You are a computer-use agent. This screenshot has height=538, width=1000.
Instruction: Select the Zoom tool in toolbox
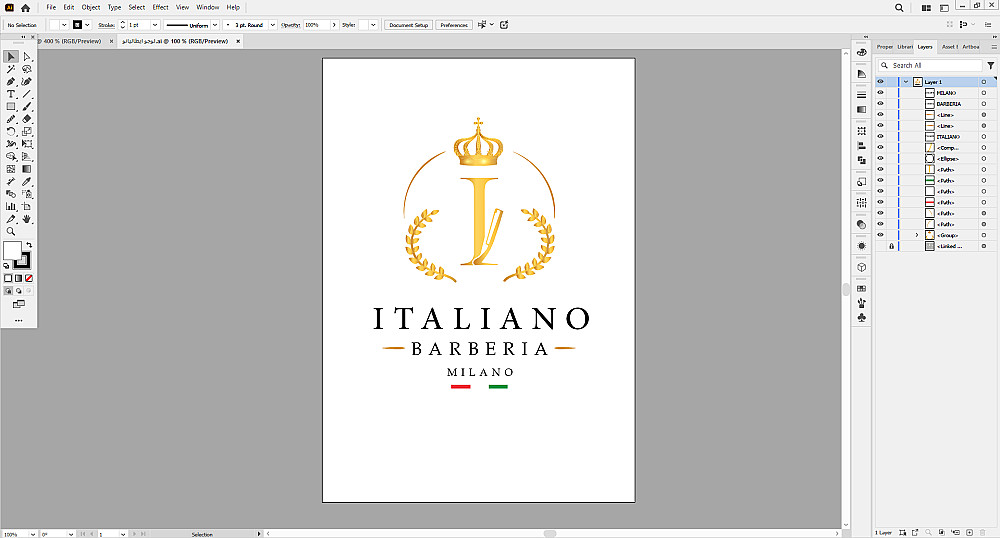click(x=11, y=231)
